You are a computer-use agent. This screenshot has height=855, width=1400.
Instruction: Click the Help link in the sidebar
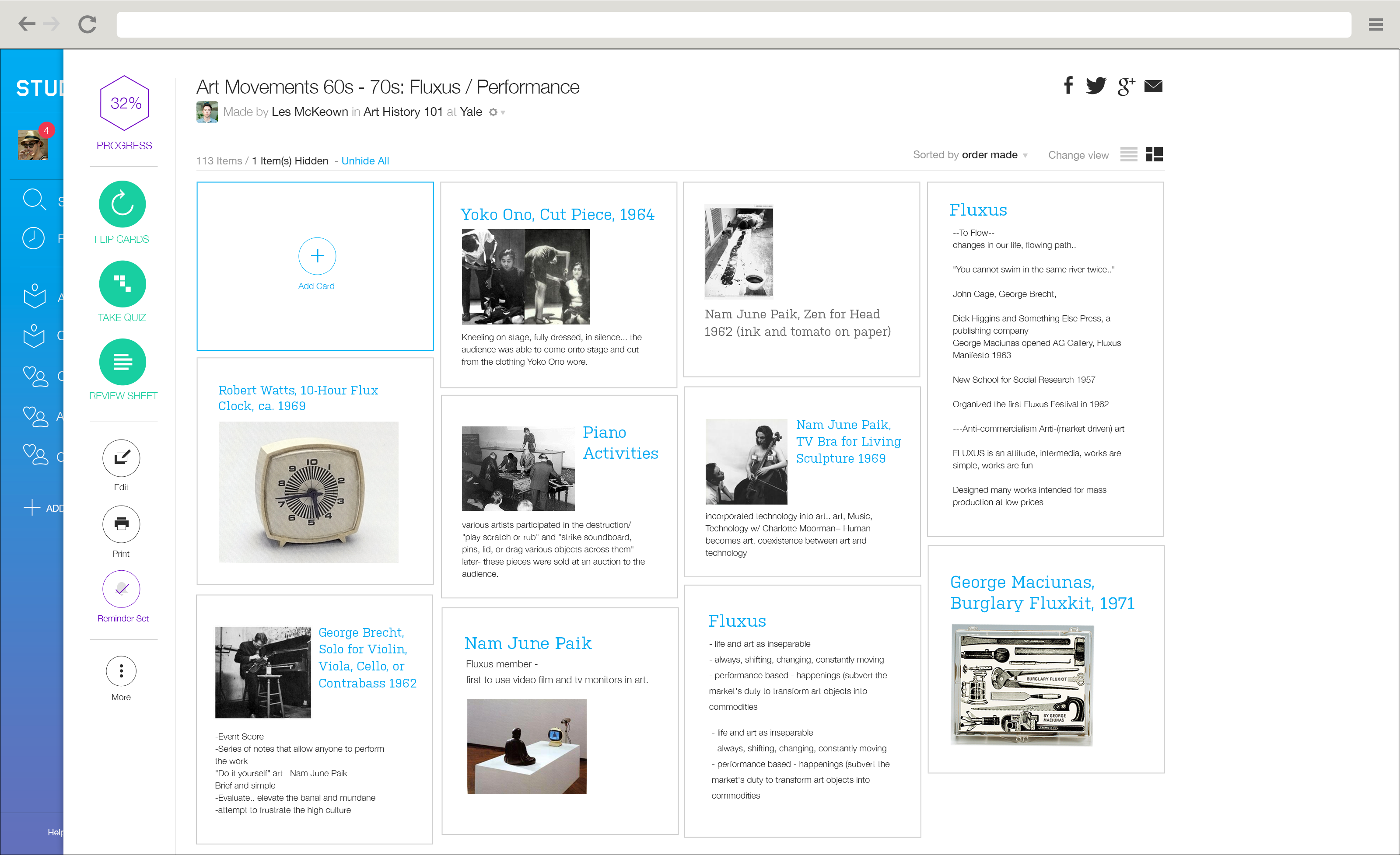click(x=55, y=832)
